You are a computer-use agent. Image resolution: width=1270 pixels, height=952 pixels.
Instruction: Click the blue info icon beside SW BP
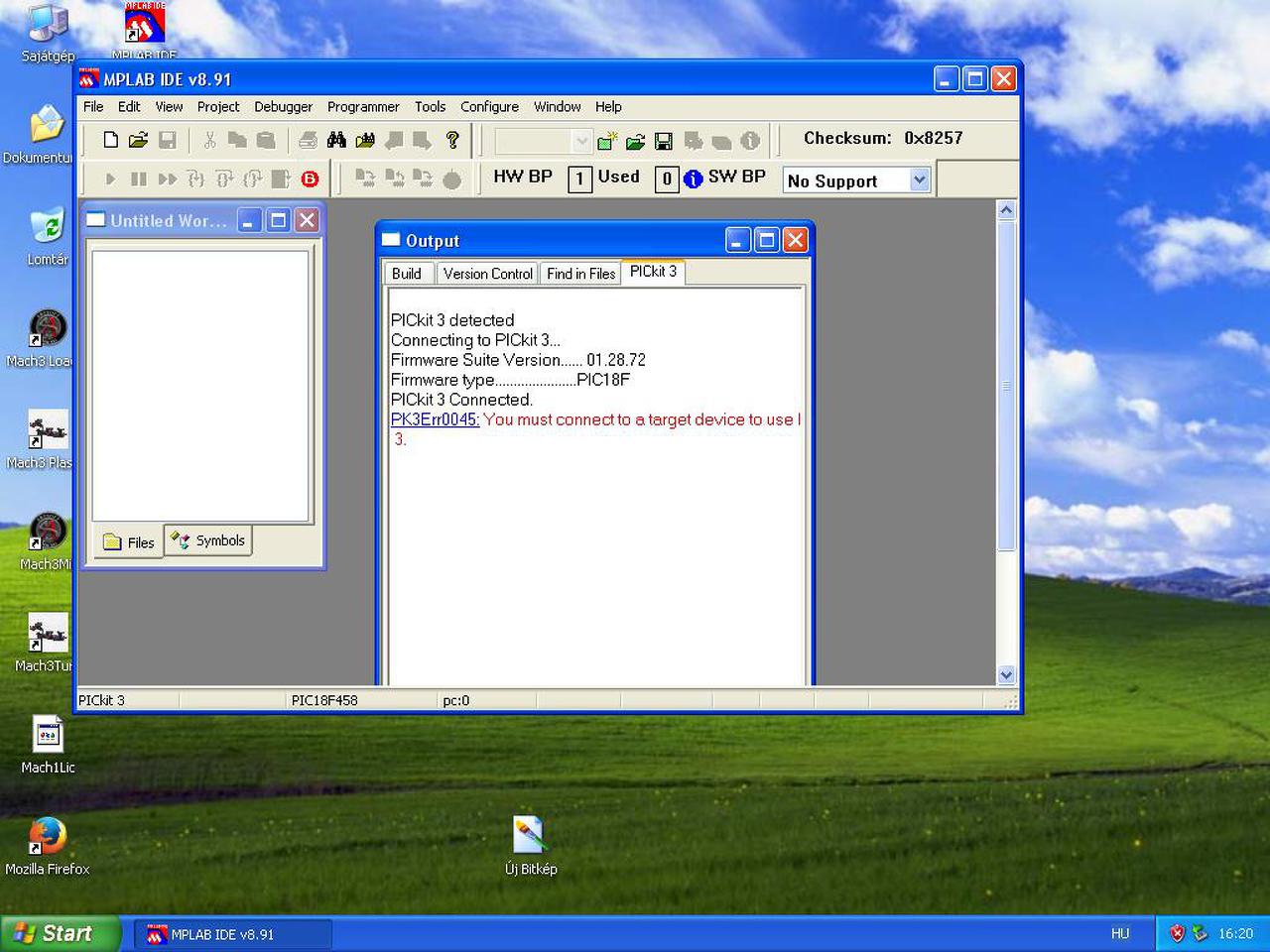tap(693, 178)
